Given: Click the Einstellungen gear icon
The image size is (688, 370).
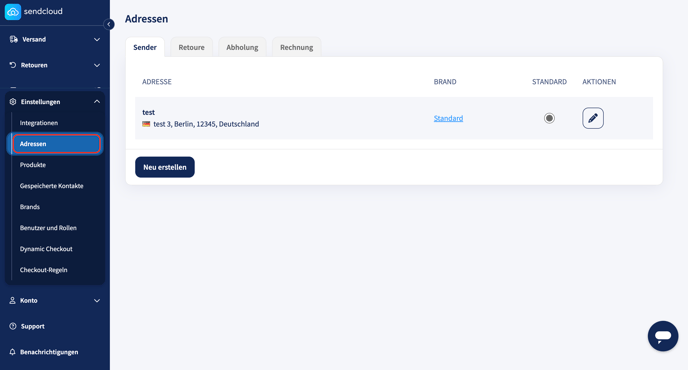Looking at the screenshot, I should [x=13, y=102].
